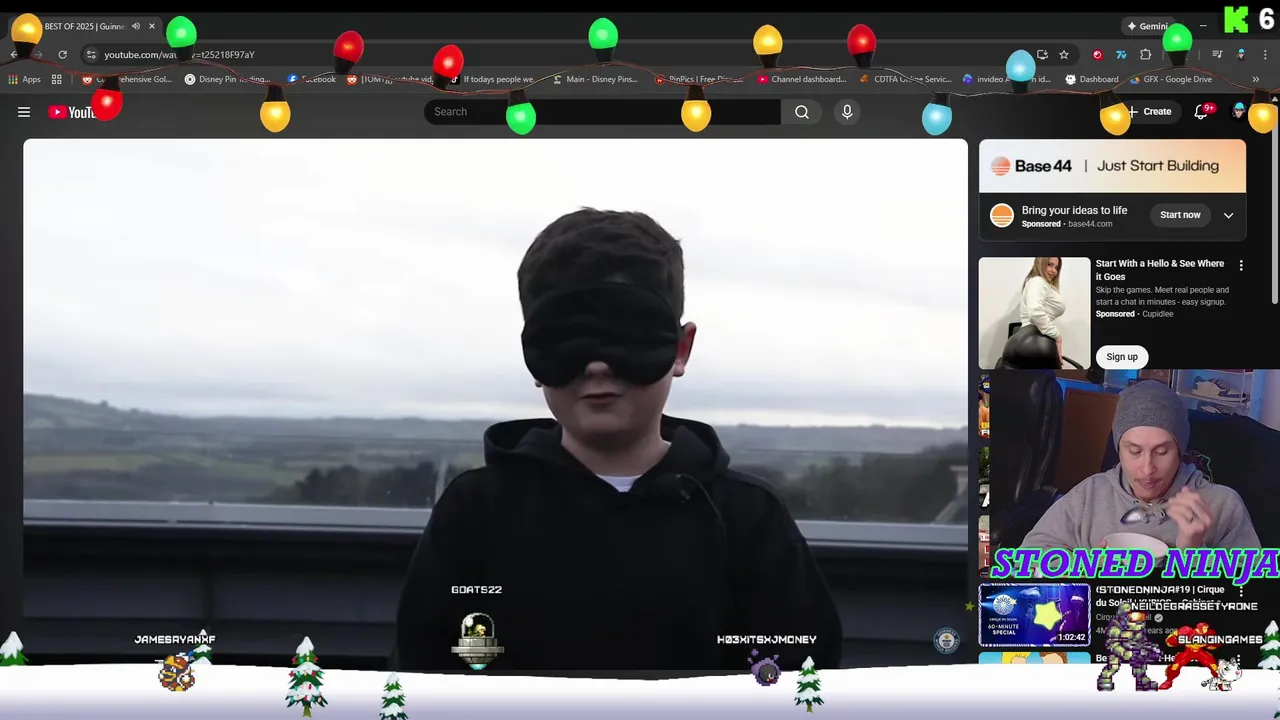Open options menu for Cirque du Soleil video

[x=1241, y=591]
